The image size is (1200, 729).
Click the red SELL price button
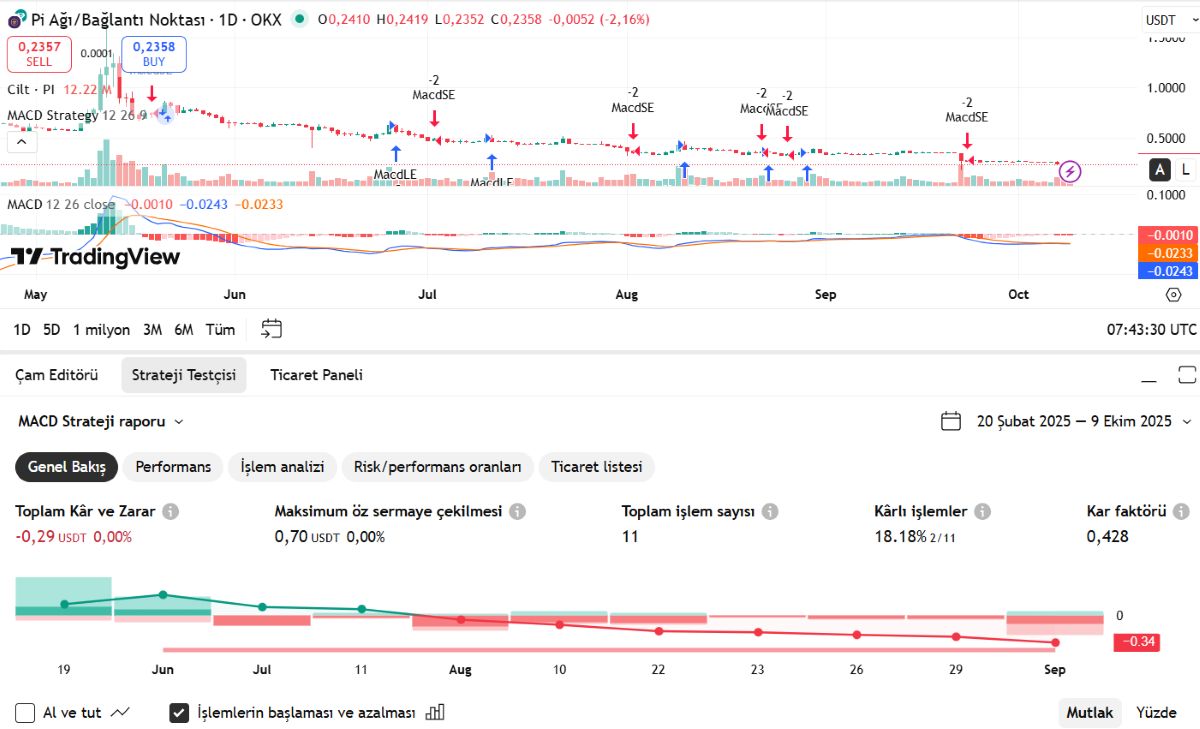coord(39,54)
